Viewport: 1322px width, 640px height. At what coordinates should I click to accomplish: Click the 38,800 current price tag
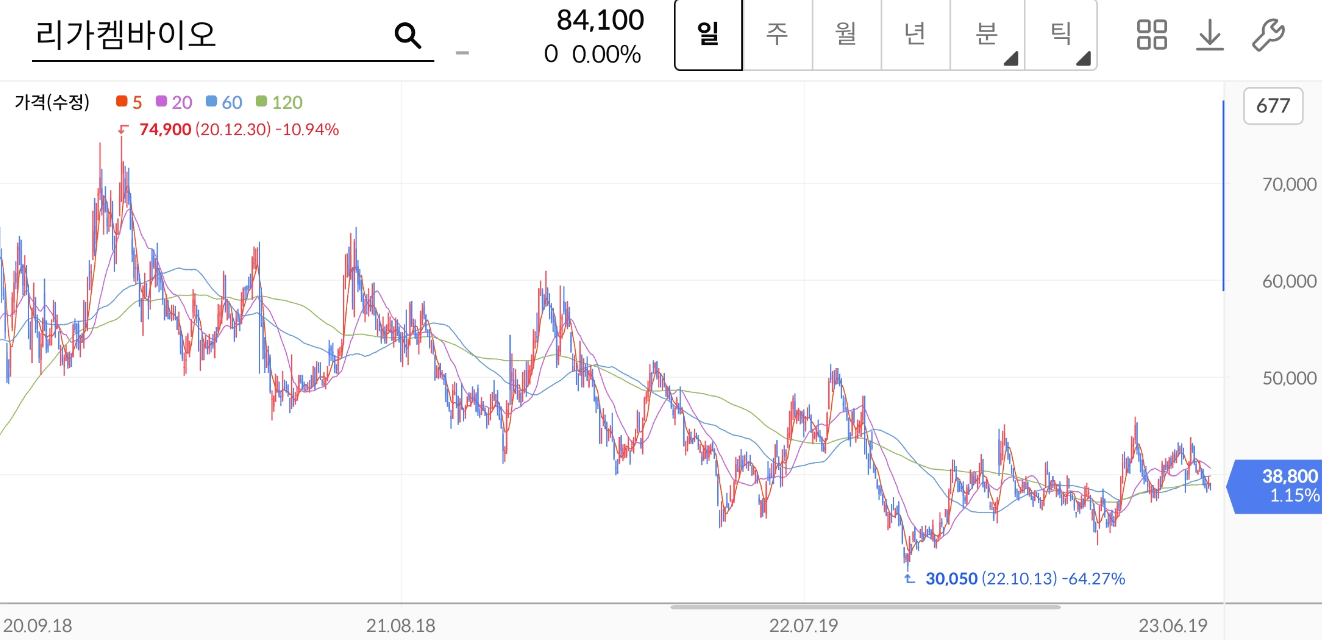tap(1275, 486)
